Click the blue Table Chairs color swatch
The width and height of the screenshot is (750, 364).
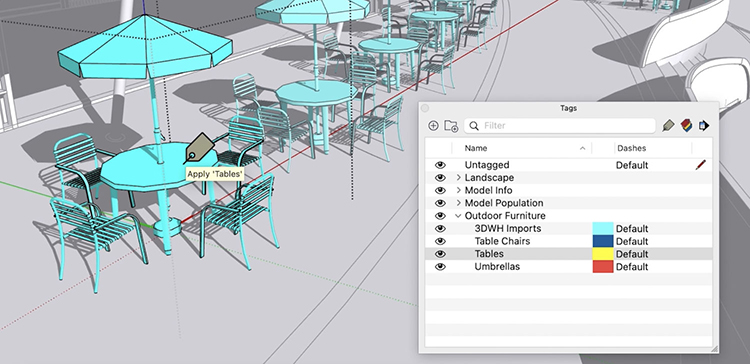[603, 241]
